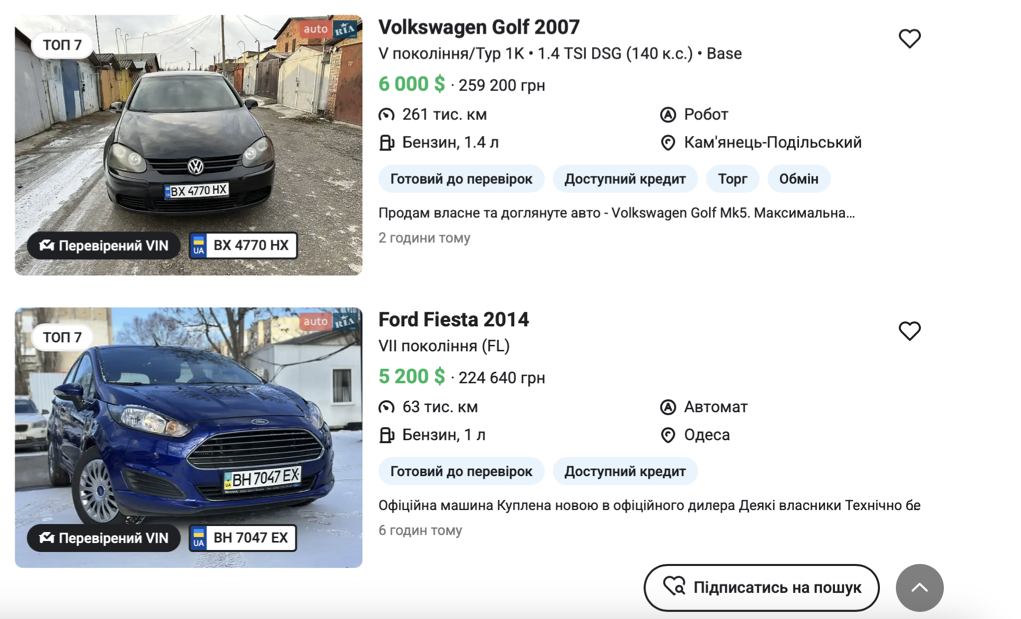Click the BX 4770 HX license plate badge
The image size is (1021, 619).
(x=243, y=246)
